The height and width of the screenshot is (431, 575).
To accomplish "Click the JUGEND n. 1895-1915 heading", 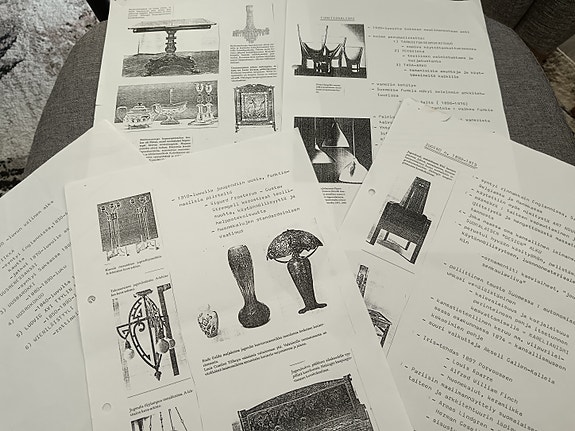I will pos(450,156).
